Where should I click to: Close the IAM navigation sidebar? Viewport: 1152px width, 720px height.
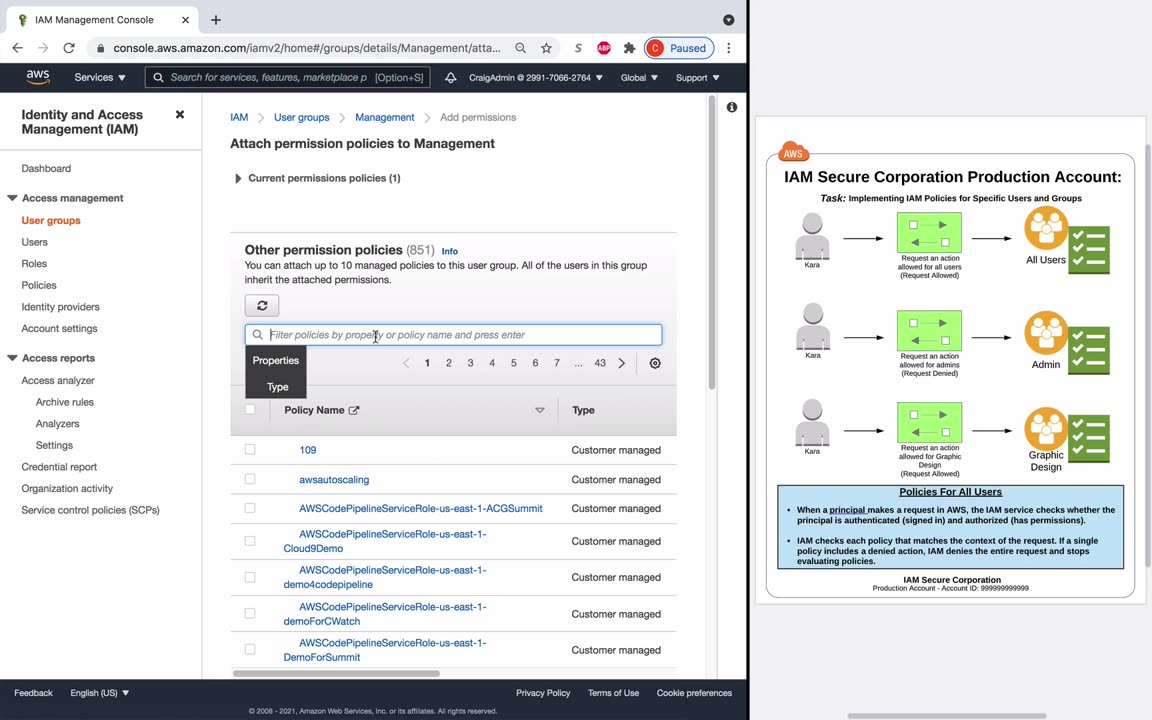[180, 115]
